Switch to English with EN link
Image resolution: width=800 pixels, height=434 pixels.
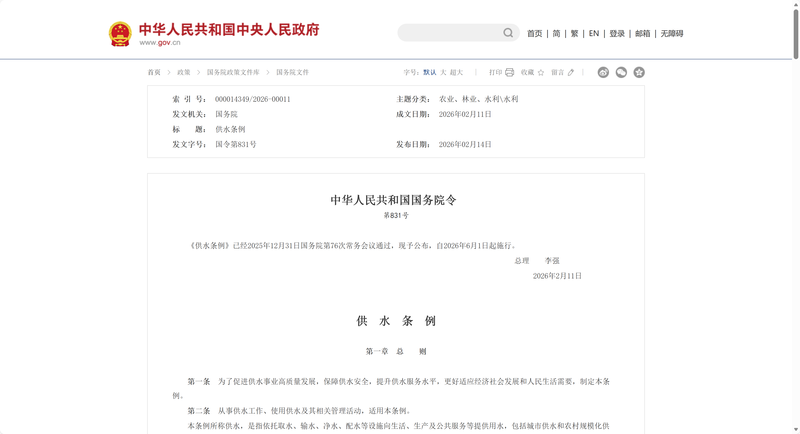[x=594, y=34]
